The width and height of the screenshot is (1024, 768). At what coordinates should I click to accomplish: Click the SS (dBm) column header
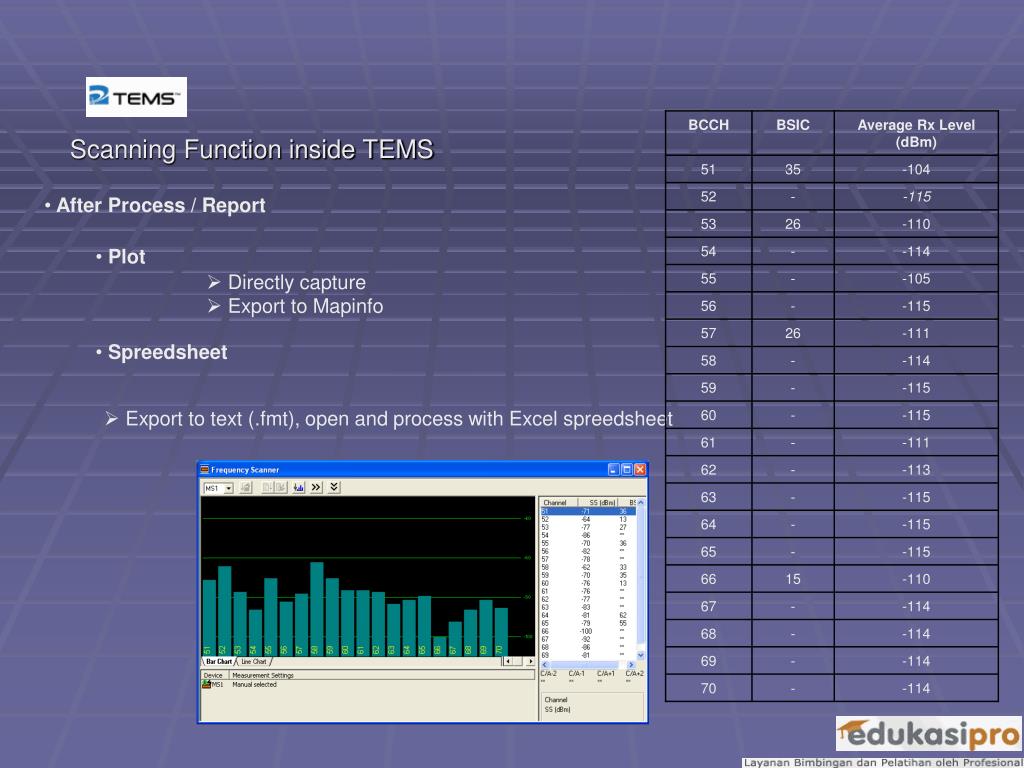click(602, 502)
